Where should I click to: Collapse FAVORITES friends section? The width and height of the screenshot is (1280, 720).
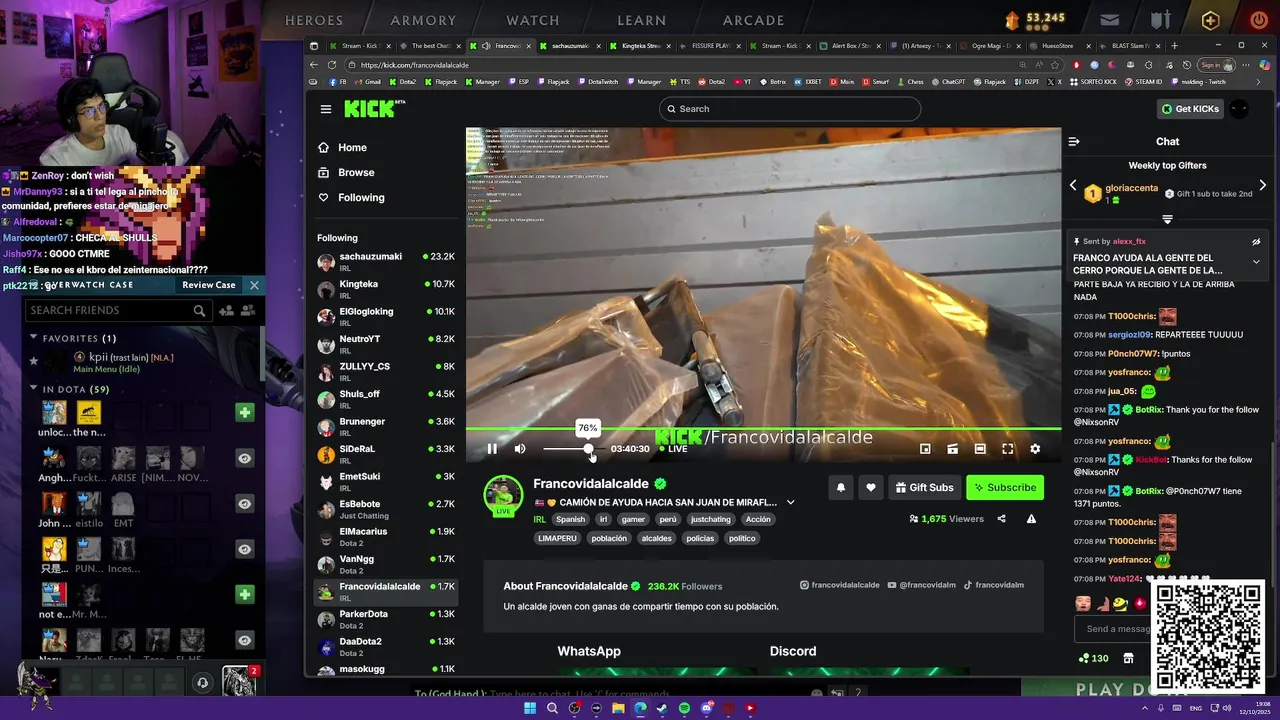(x=33, y=338)
